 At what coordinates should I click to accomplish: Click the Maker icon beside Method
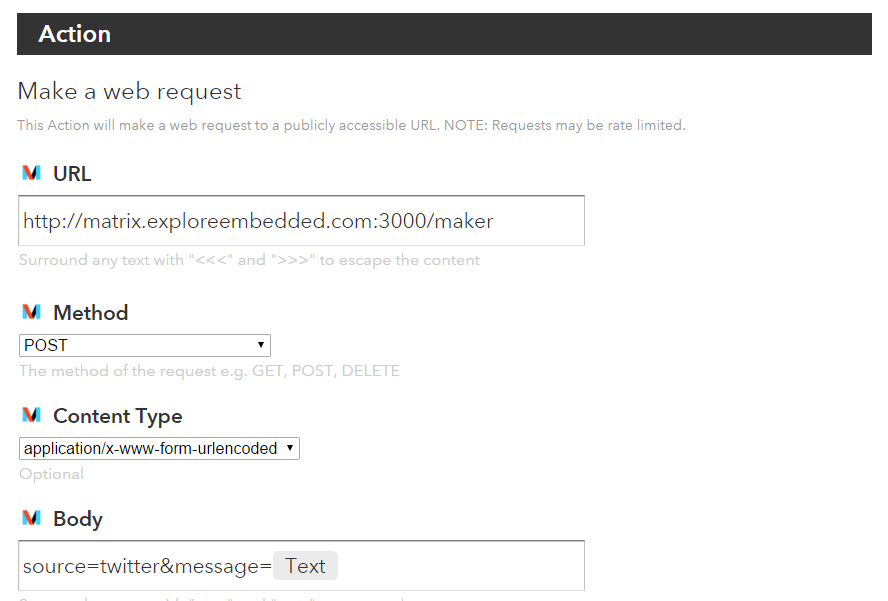click(x=31, y=312)
